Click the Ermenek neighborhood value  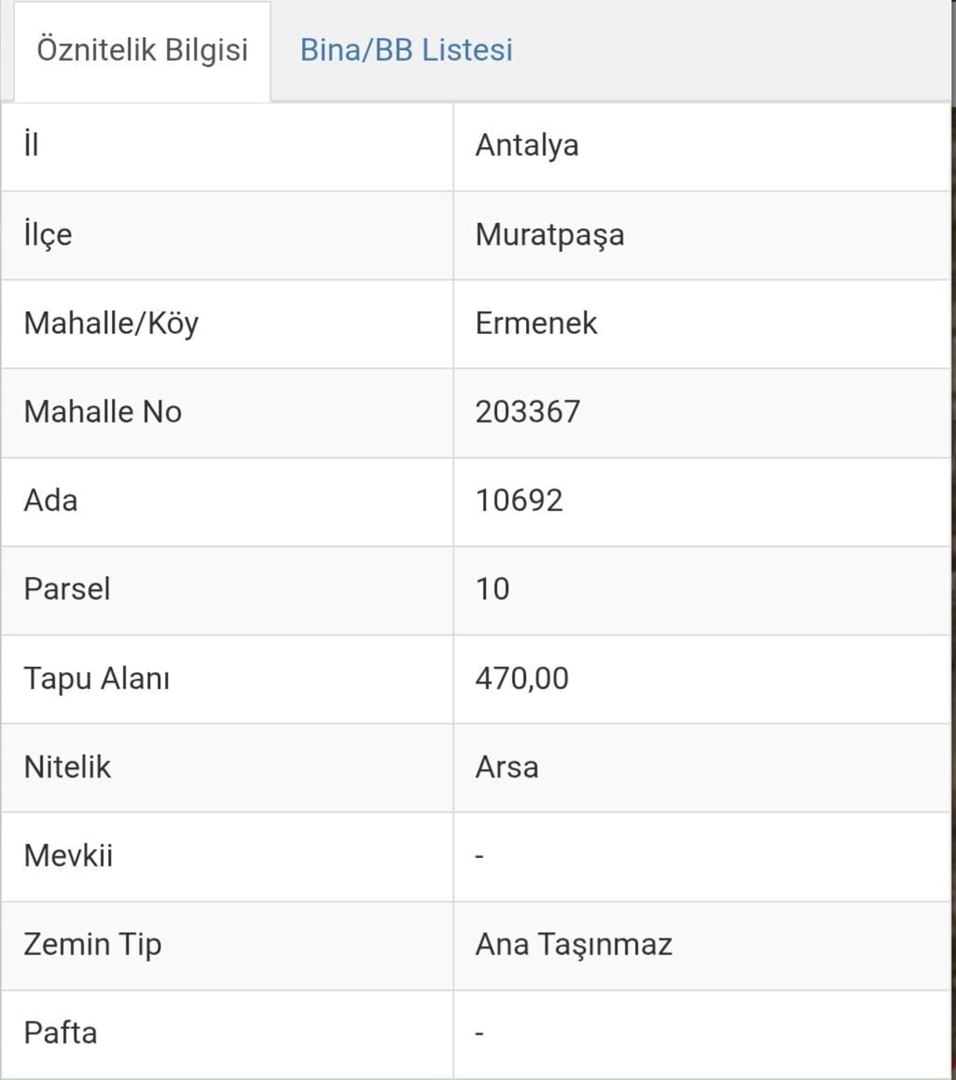coord(536,323)
